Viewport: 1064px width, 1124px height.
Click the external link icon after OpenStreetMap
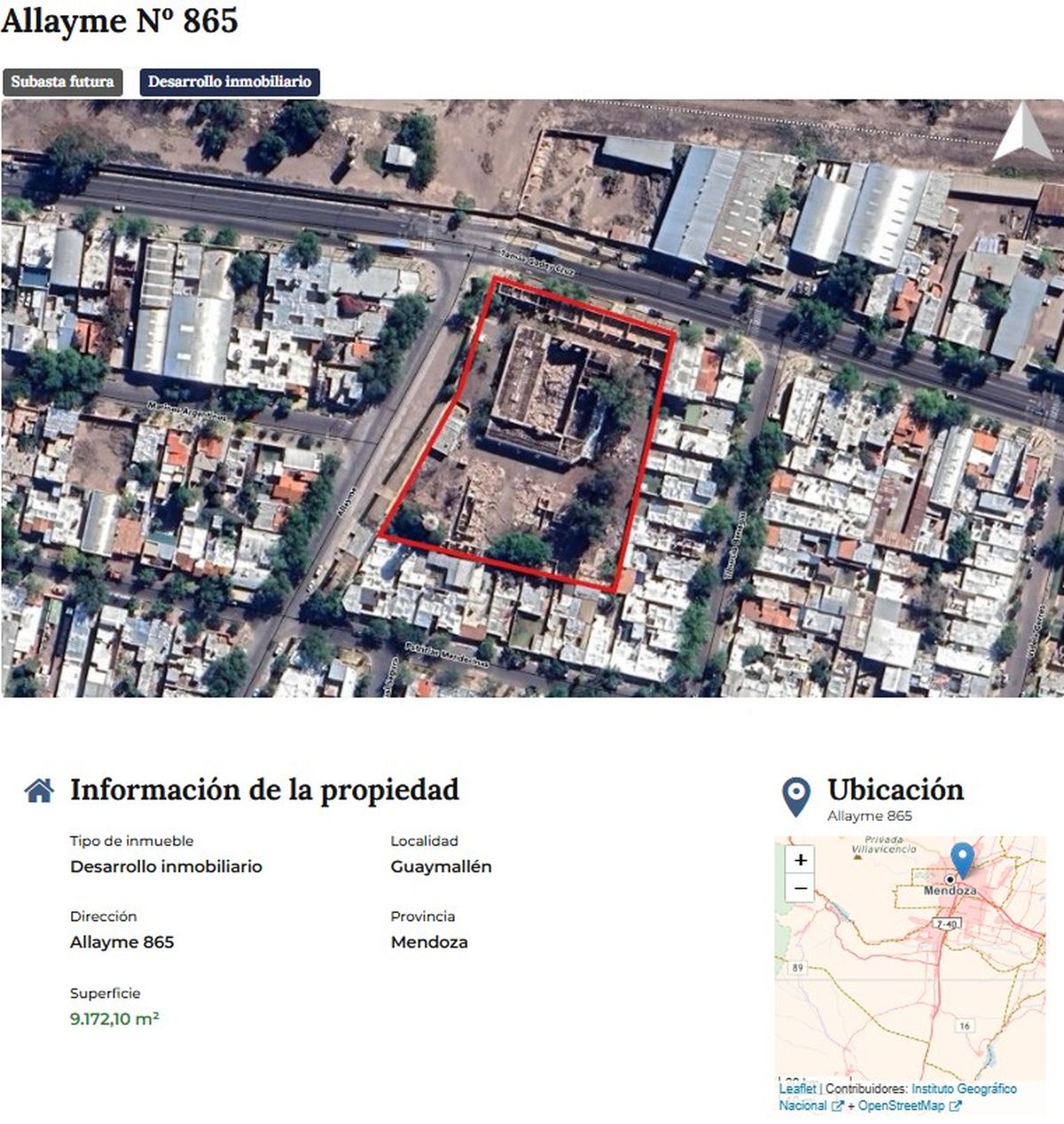coord(957,1104)
